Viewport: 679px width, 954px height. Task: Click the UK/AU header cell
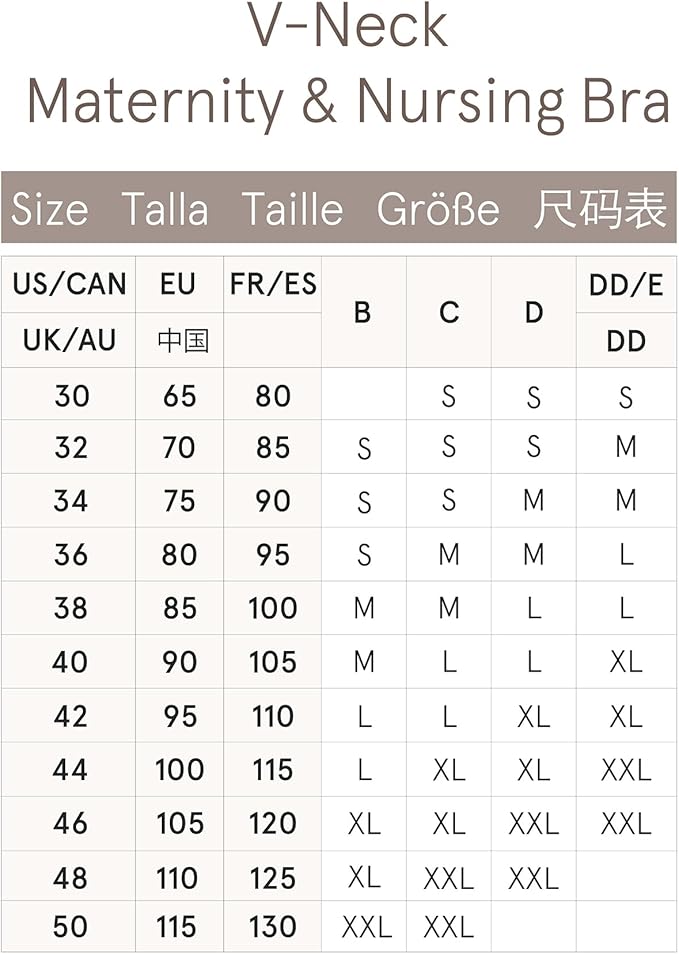pos(69,340)
